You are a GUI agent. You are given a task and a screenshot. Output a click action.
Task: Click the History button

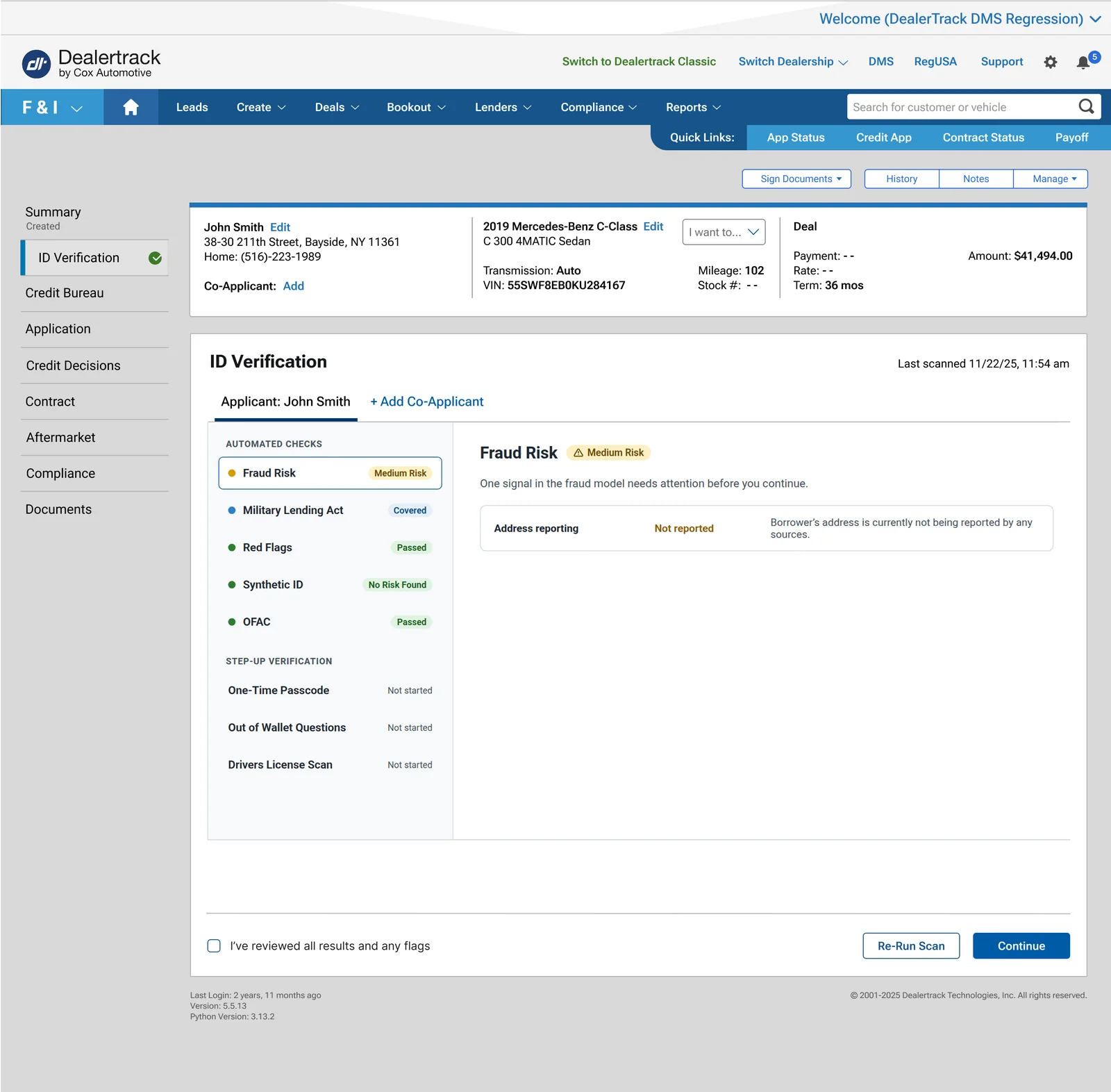901,179
